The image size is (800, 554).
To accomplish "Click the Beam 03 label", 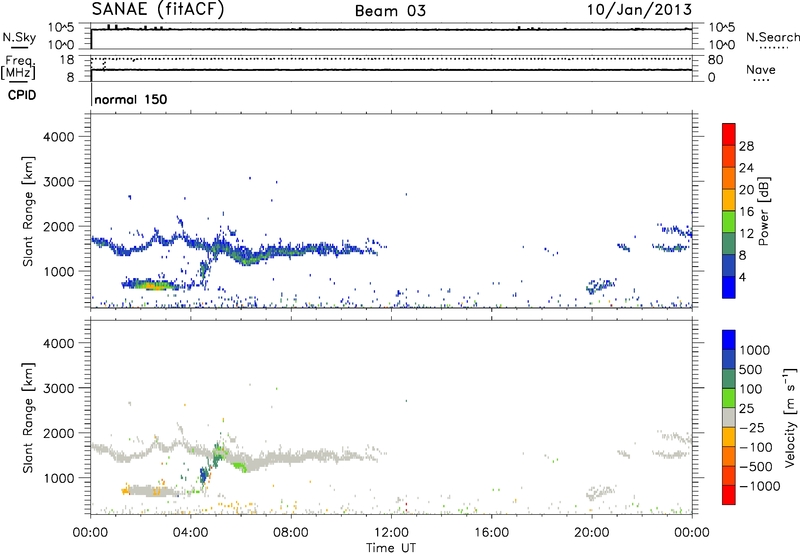I will (x=390, y=11).
